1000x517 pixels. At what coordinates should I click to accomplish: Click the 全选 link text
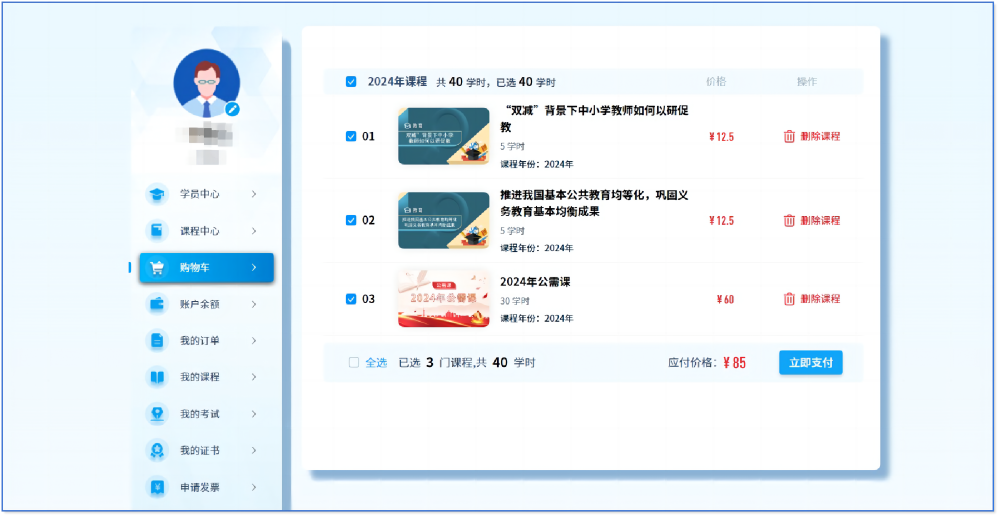(376, 363)
